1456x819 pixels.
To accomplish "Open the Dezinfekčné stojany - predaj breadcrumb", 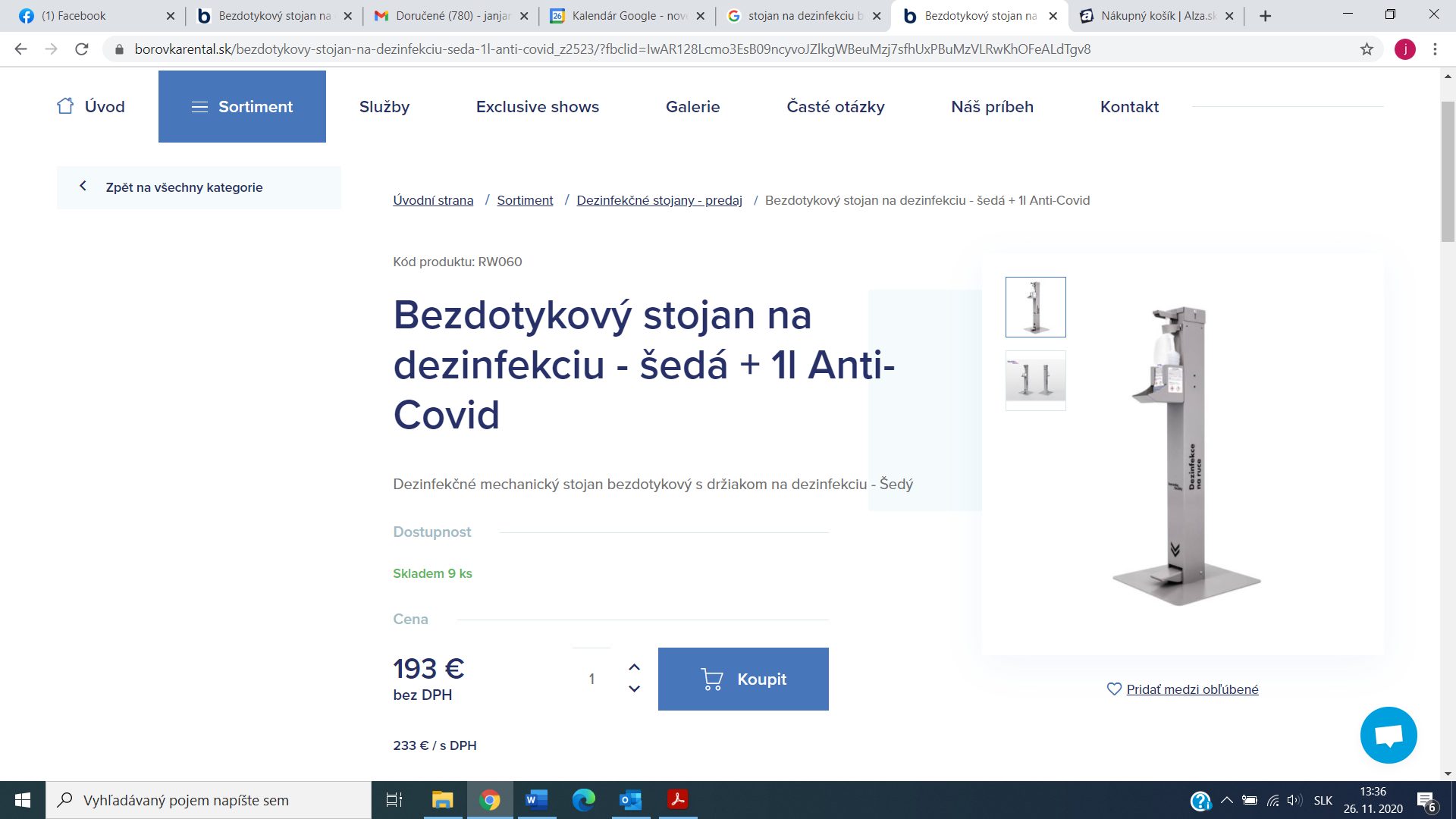I will pyautogui.click(x=659, y=200).
